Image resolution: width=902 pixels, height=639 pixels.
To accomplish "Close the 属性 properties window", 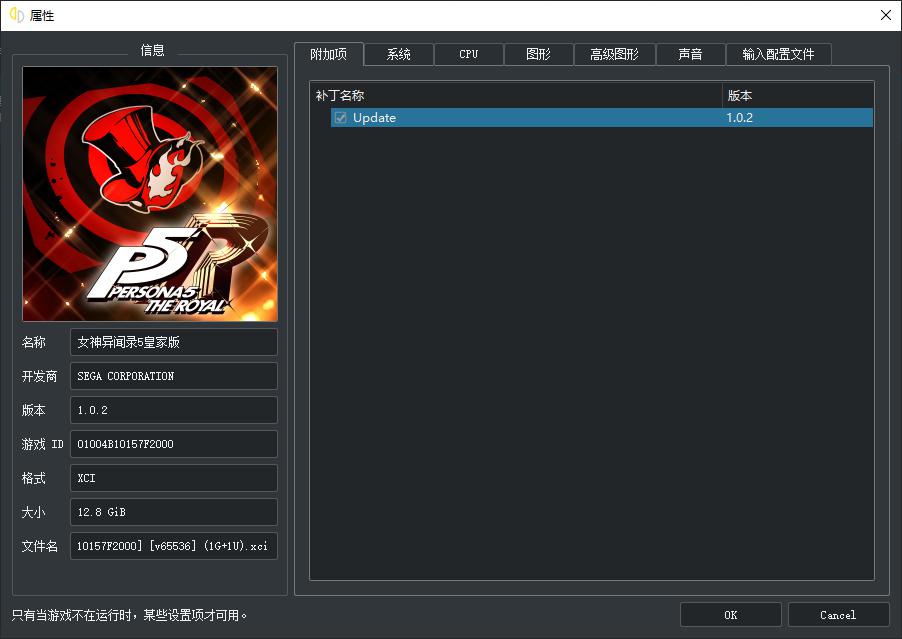I will 886,15.
